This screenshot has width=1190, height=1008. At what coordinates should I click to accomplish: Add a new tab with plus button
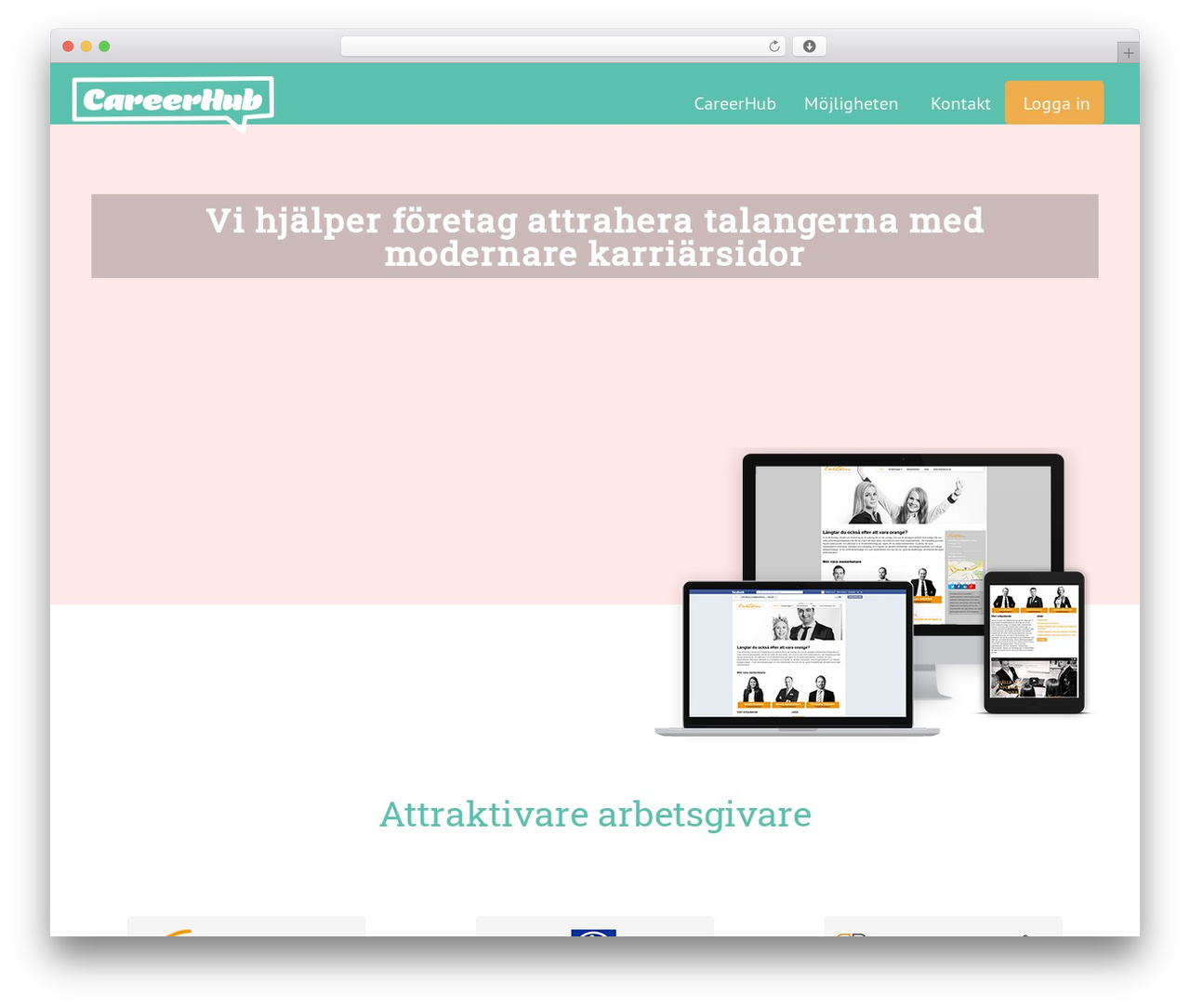pyautogui.click(x=1128, y=53)
